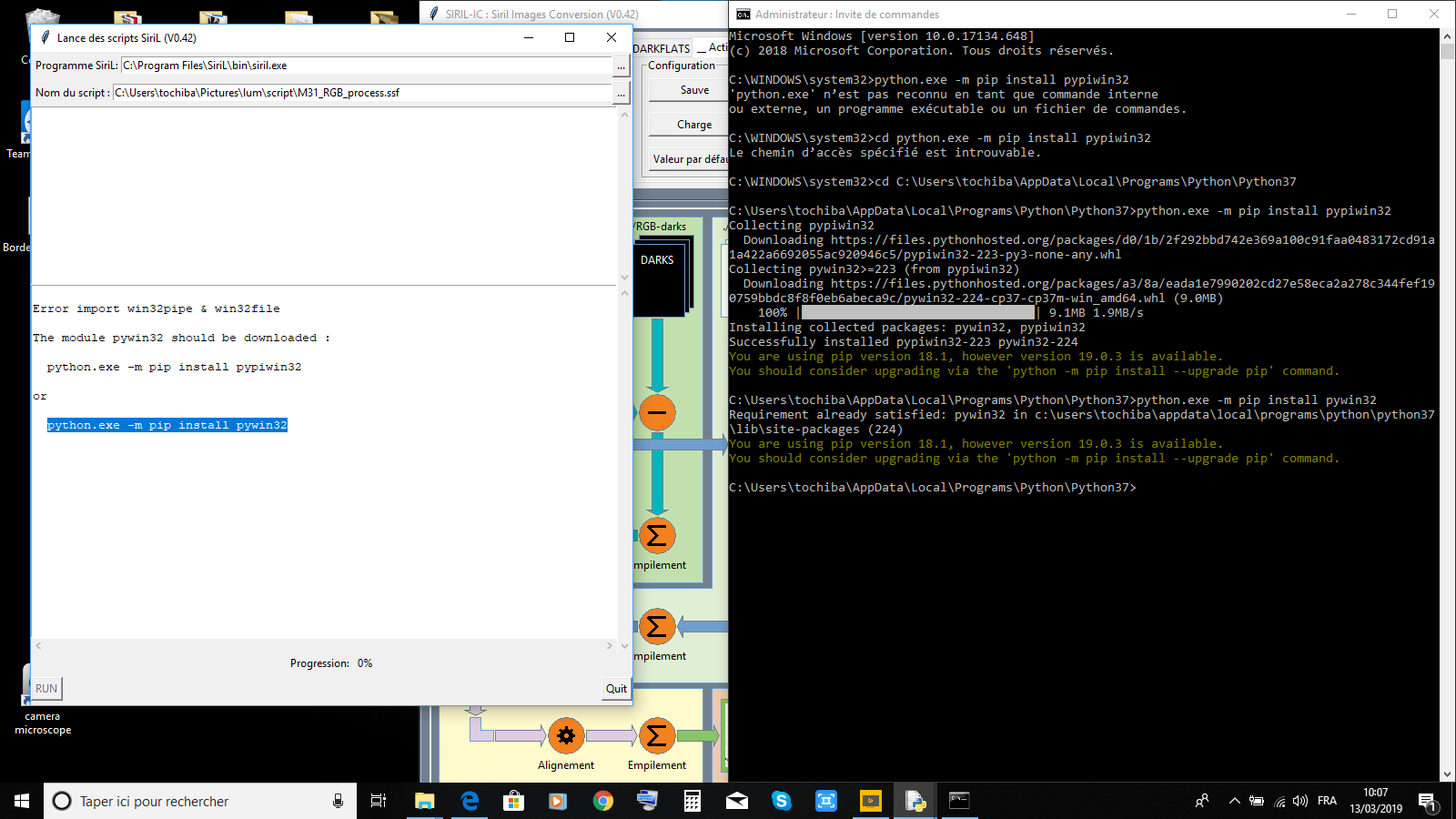Click the log pane vertical scroll-up arrow

click(624, 293)
